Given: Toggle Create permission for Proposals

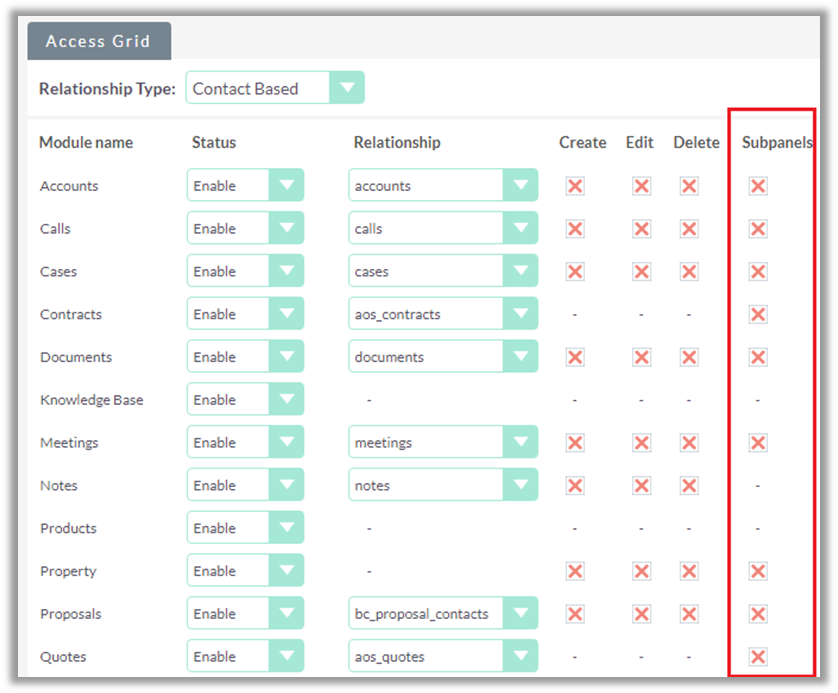Looking at the screenshot, I should 575,614.
